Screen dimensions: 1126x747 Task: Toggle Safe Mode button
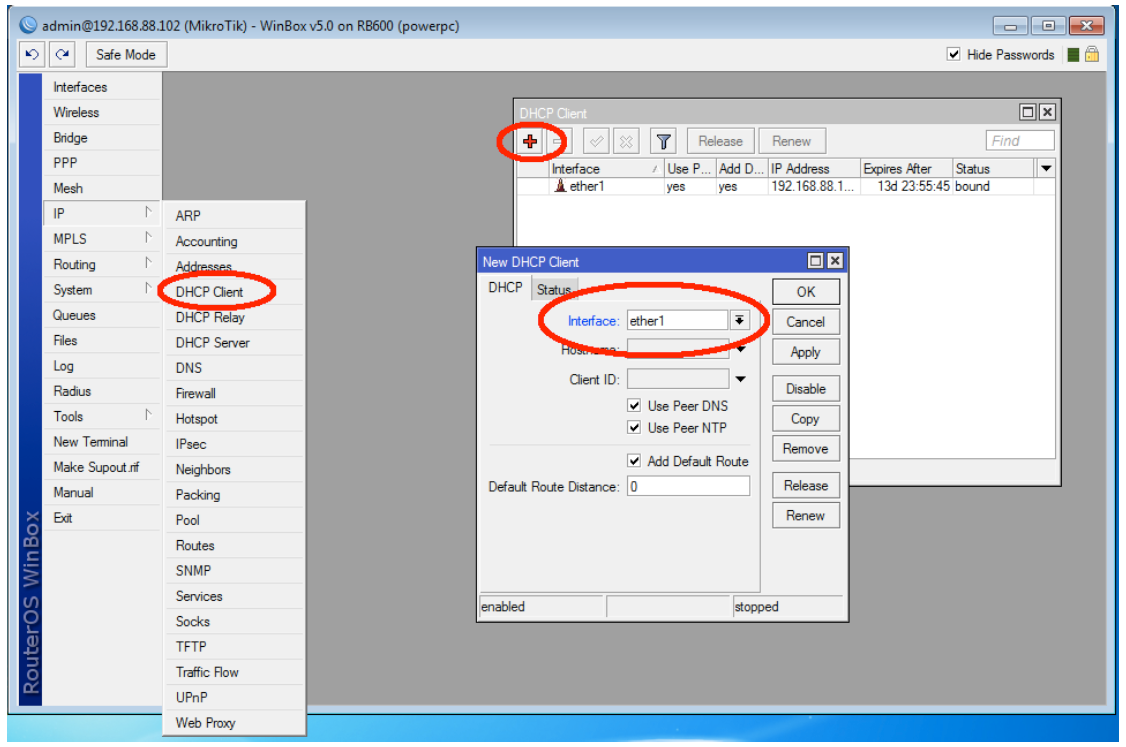click(126, 55)
